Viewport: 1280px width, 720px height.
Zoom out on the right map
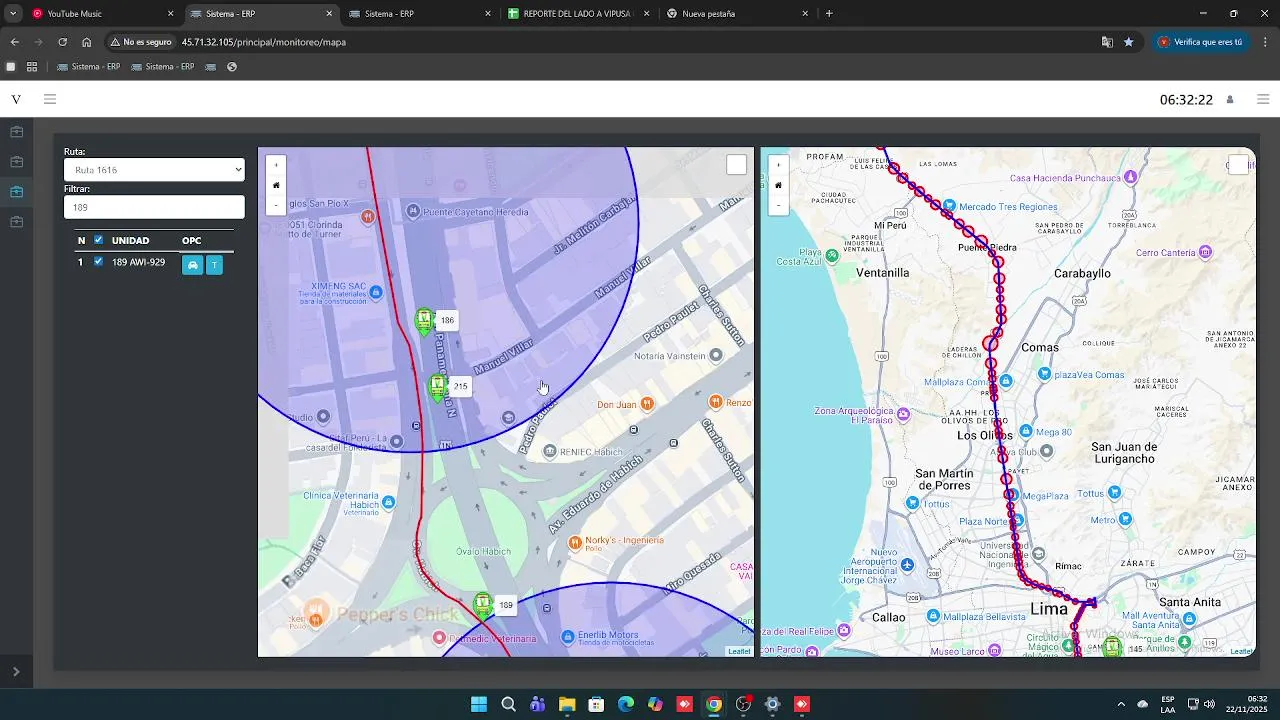coord(778,205)
